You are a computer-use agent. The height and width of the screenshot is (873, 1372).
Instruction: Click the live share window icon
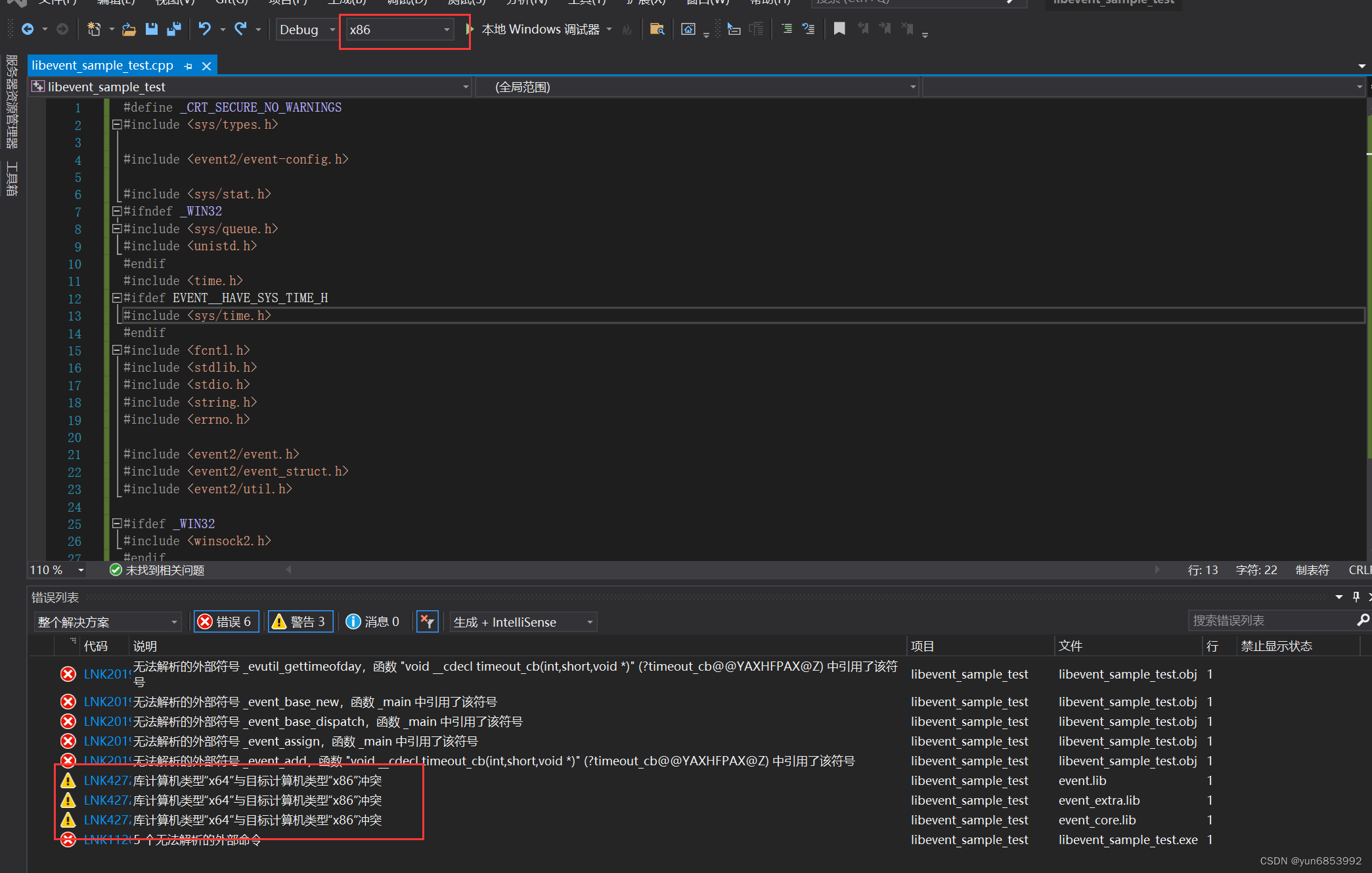pos(688,30)
